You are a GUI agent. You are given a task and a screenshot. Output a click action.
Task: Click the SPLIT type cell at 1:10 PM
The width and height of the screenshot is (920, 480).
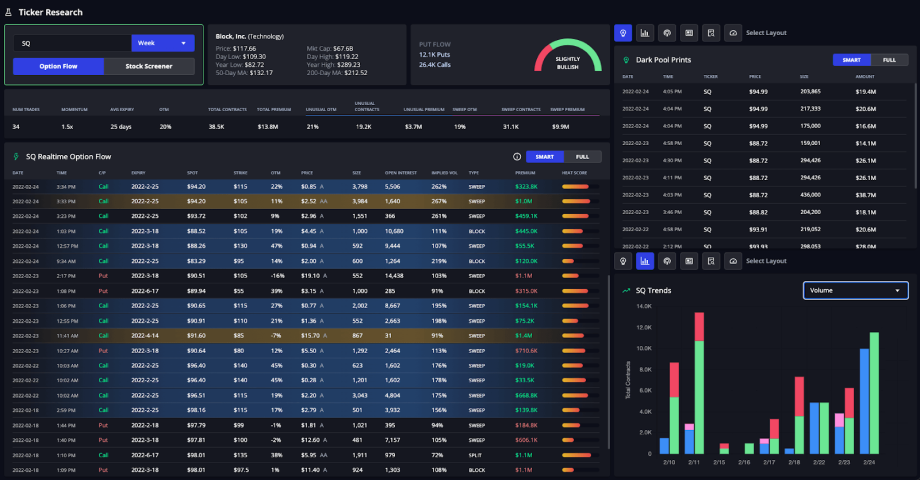(x=475, y=455)
